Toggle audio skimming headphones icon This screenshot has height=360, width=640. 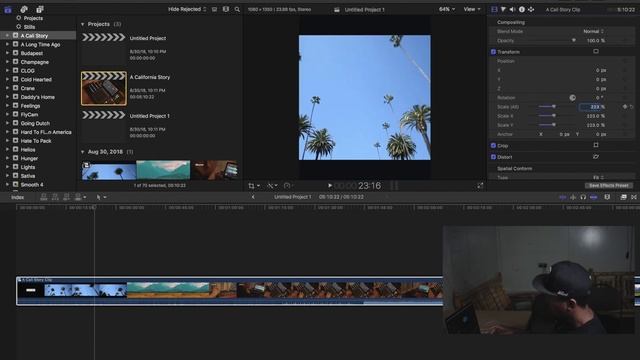coord(583,197)
